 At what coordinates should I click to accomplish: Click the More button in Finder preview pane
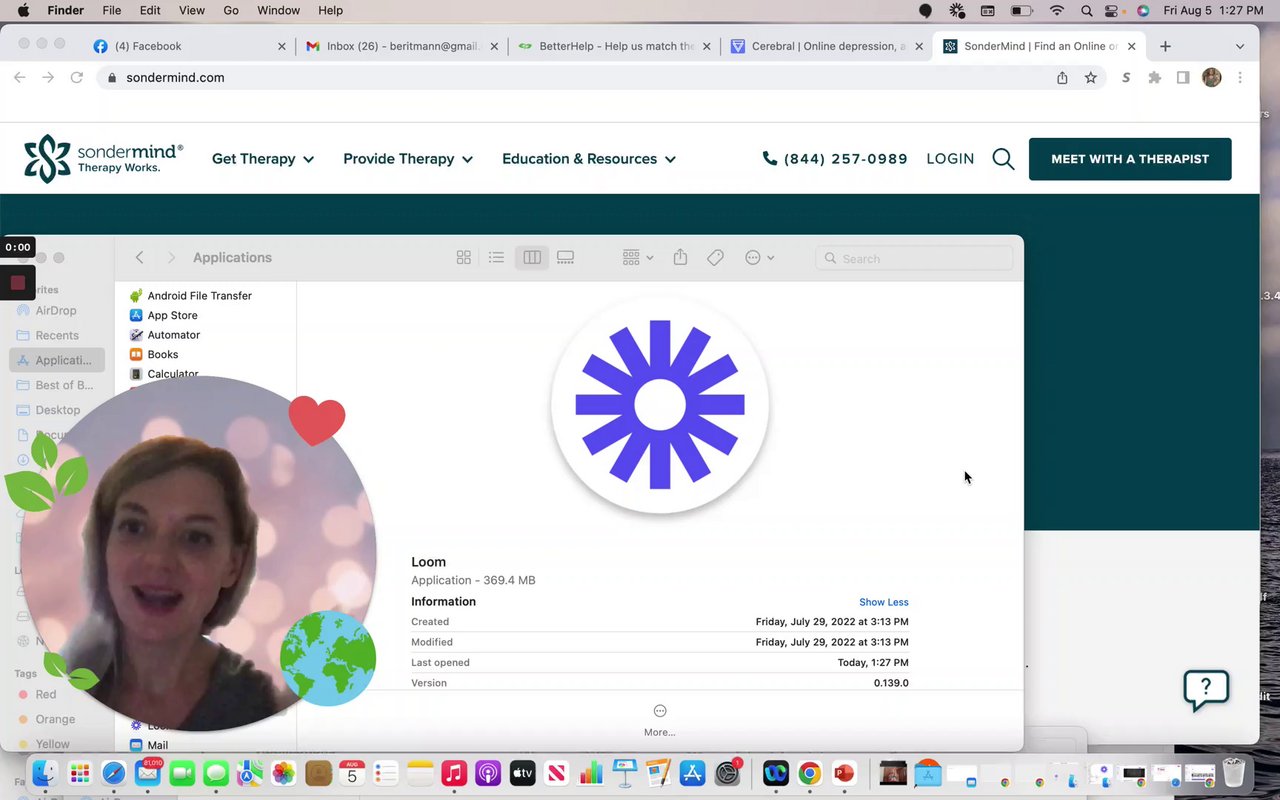point(660,720)
